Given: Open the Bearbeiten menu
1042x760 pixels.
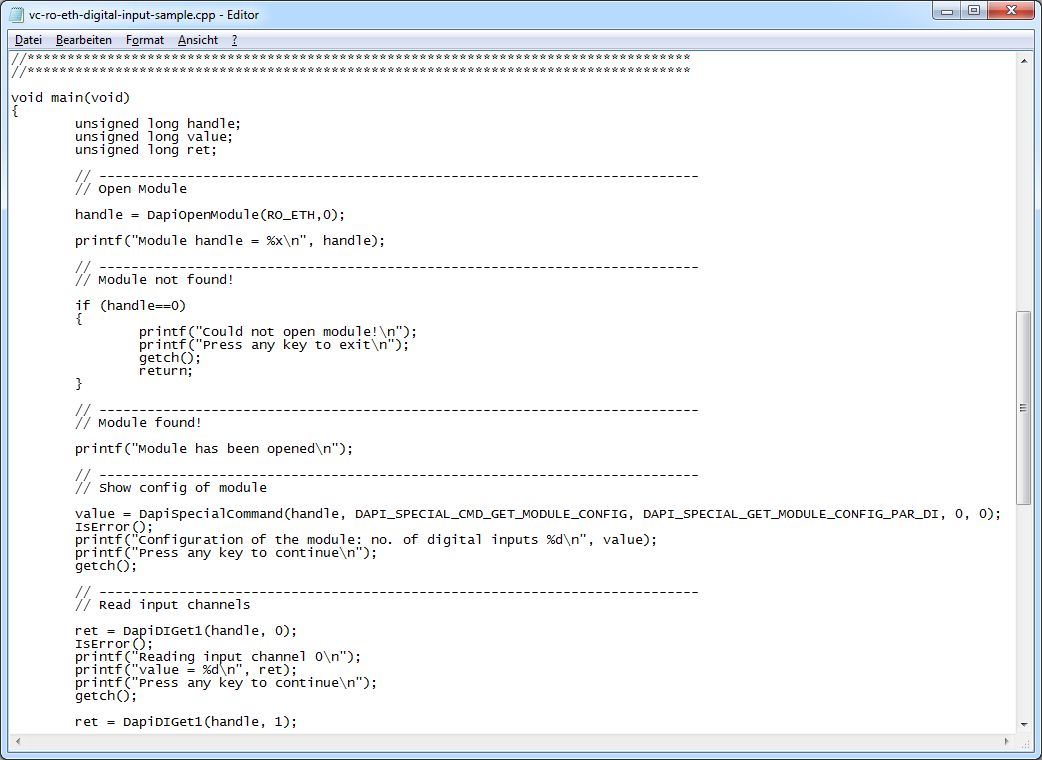Looking at the screenshot, I should pos(84,40).
